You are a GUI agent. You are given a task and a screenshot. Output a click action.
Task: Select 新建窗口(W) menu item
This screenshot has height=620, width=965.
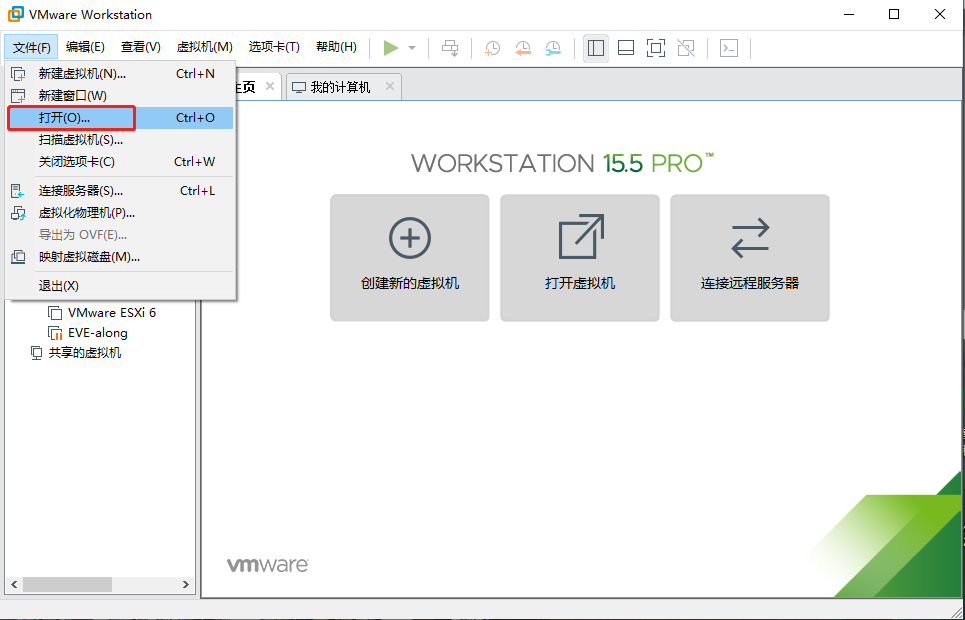120,96
